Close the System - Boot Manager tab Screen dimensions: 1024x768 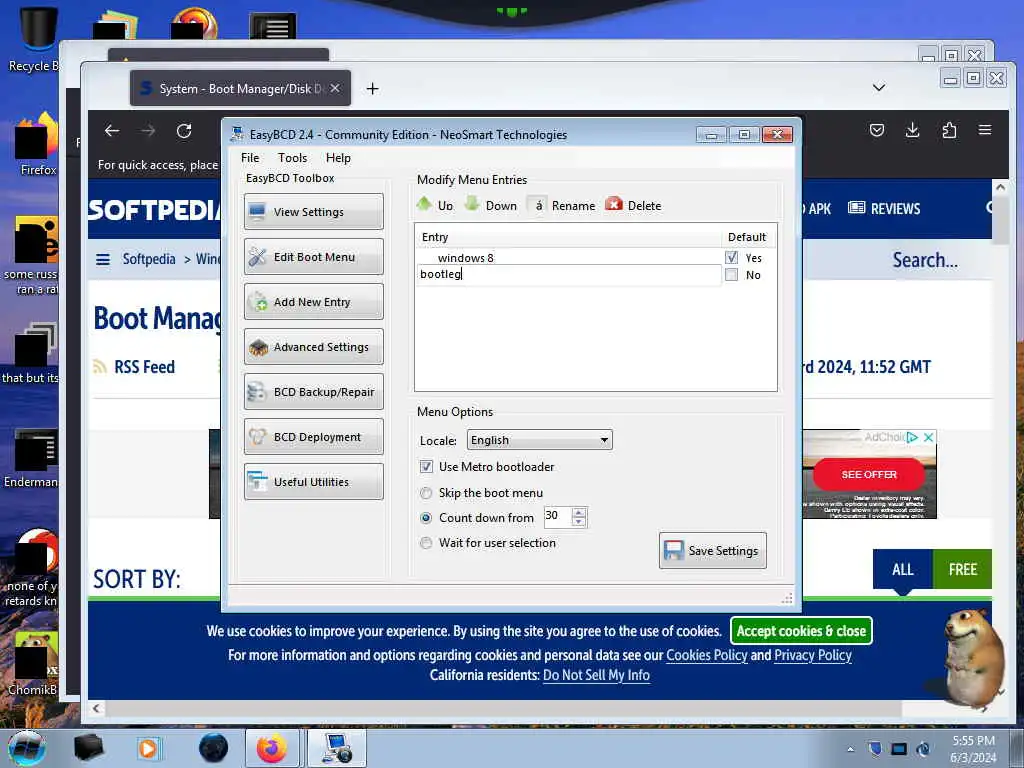(x=335, y=88)
